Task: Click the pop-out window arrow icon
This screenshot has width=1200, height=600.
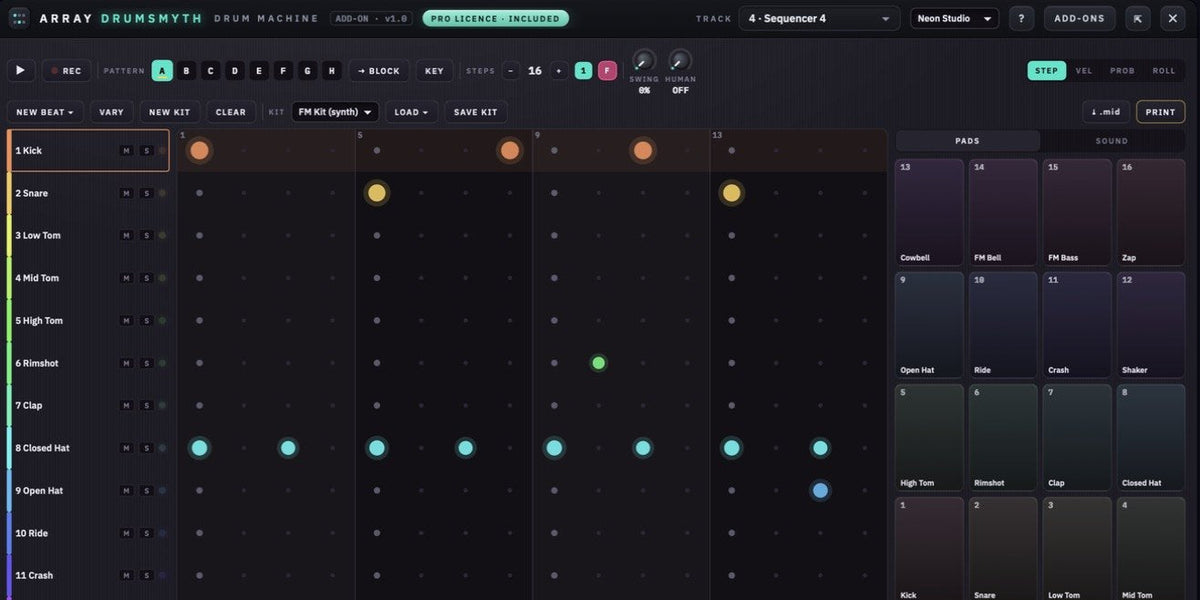Action: (x=1138, y=19)
